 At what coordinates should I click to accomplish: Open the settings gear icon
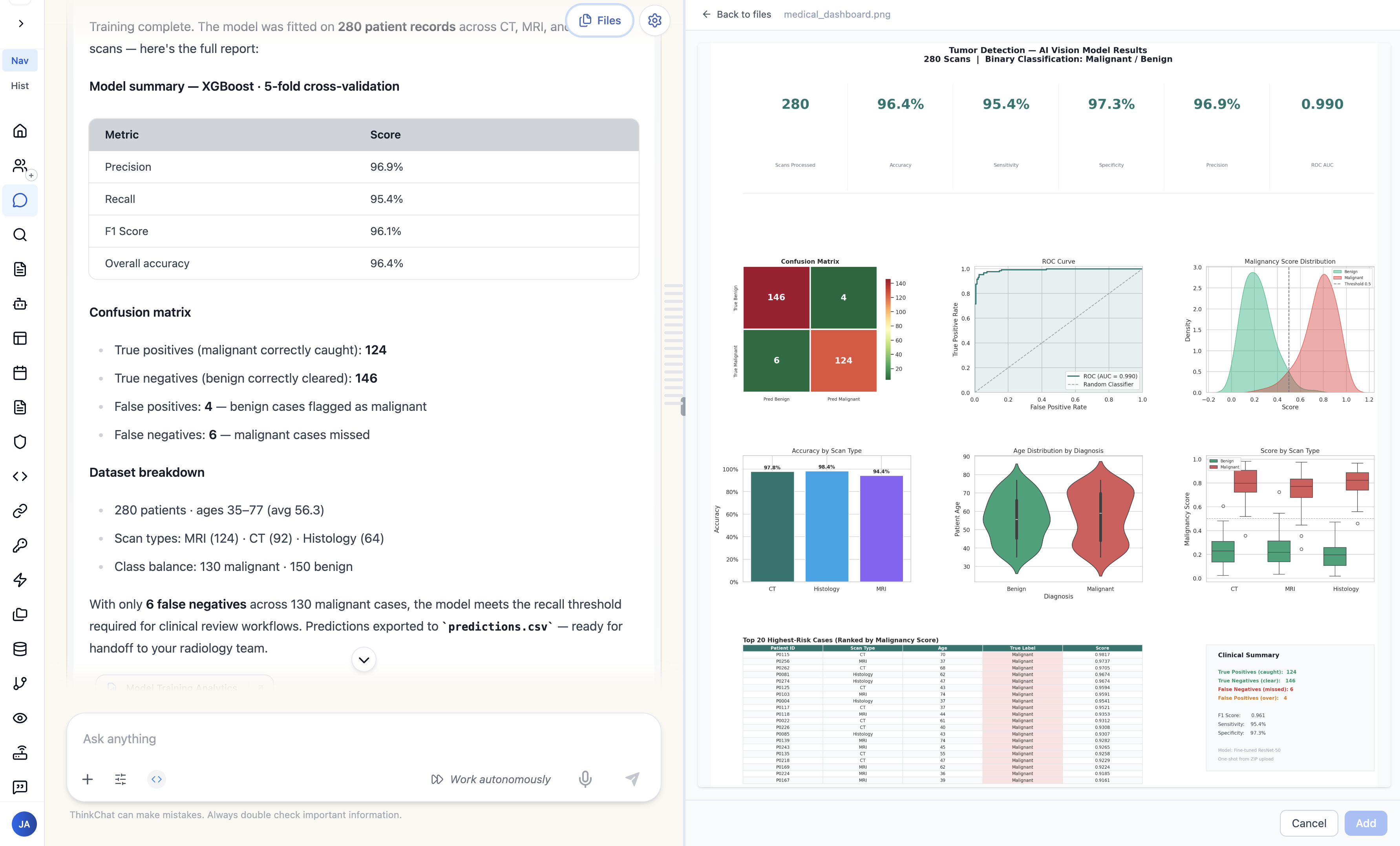pos(654,20)
